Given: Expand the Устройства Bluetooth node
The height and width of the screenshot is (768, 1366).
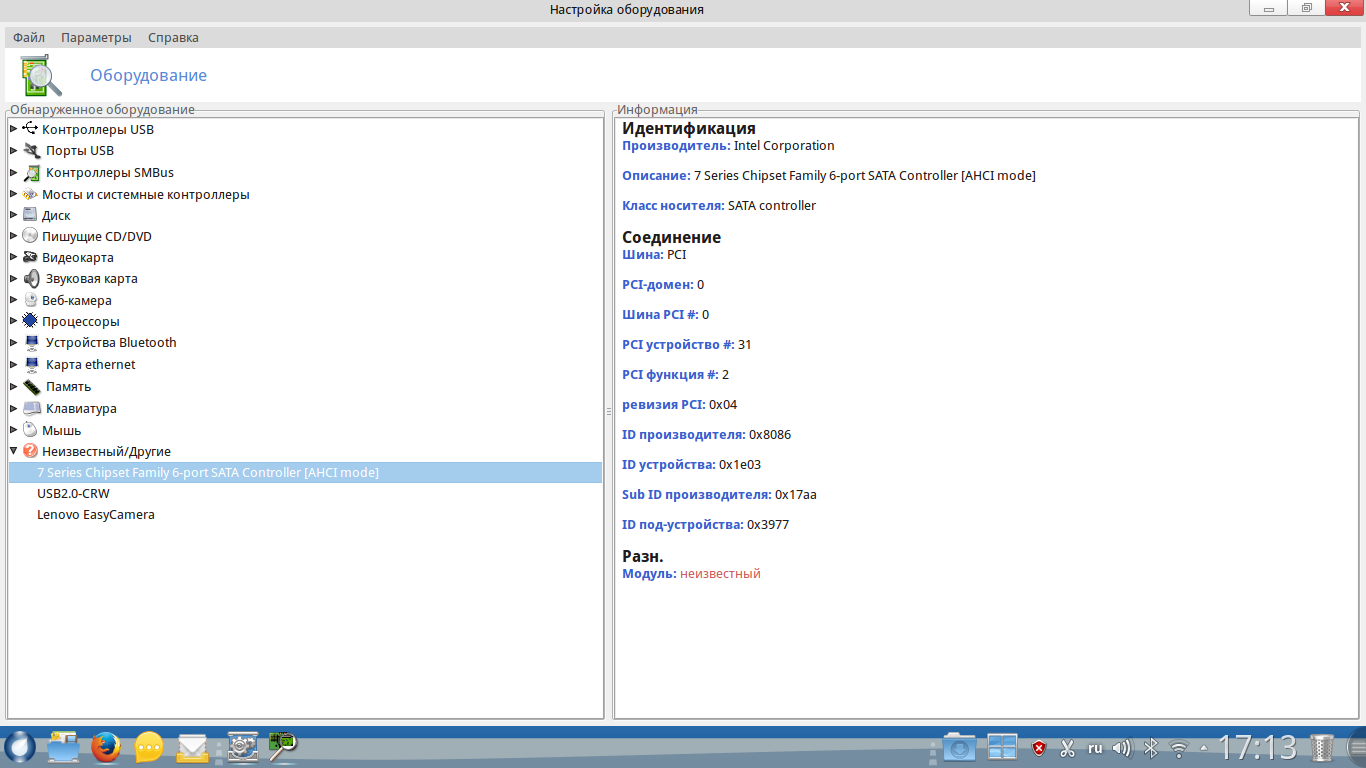Looking at the screenshot, I should point(14,343).
